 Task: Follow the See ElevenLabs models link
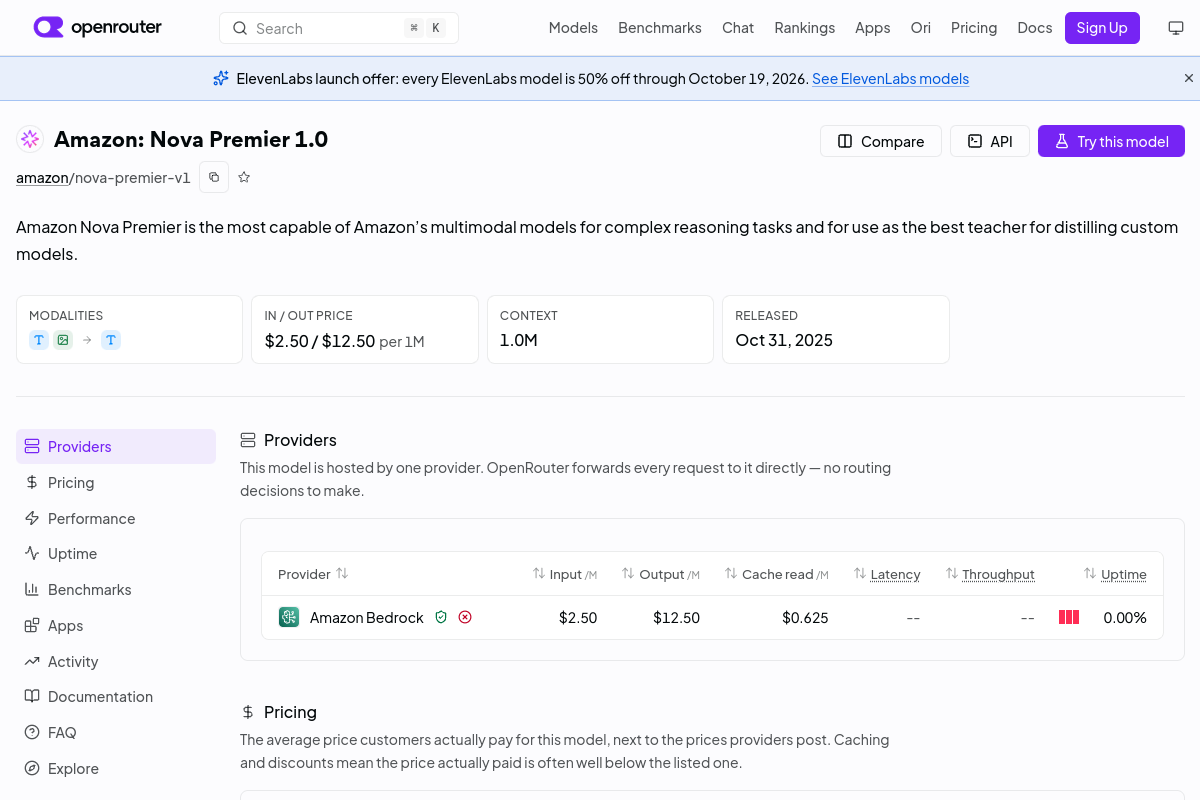click(x=890, y=79)
